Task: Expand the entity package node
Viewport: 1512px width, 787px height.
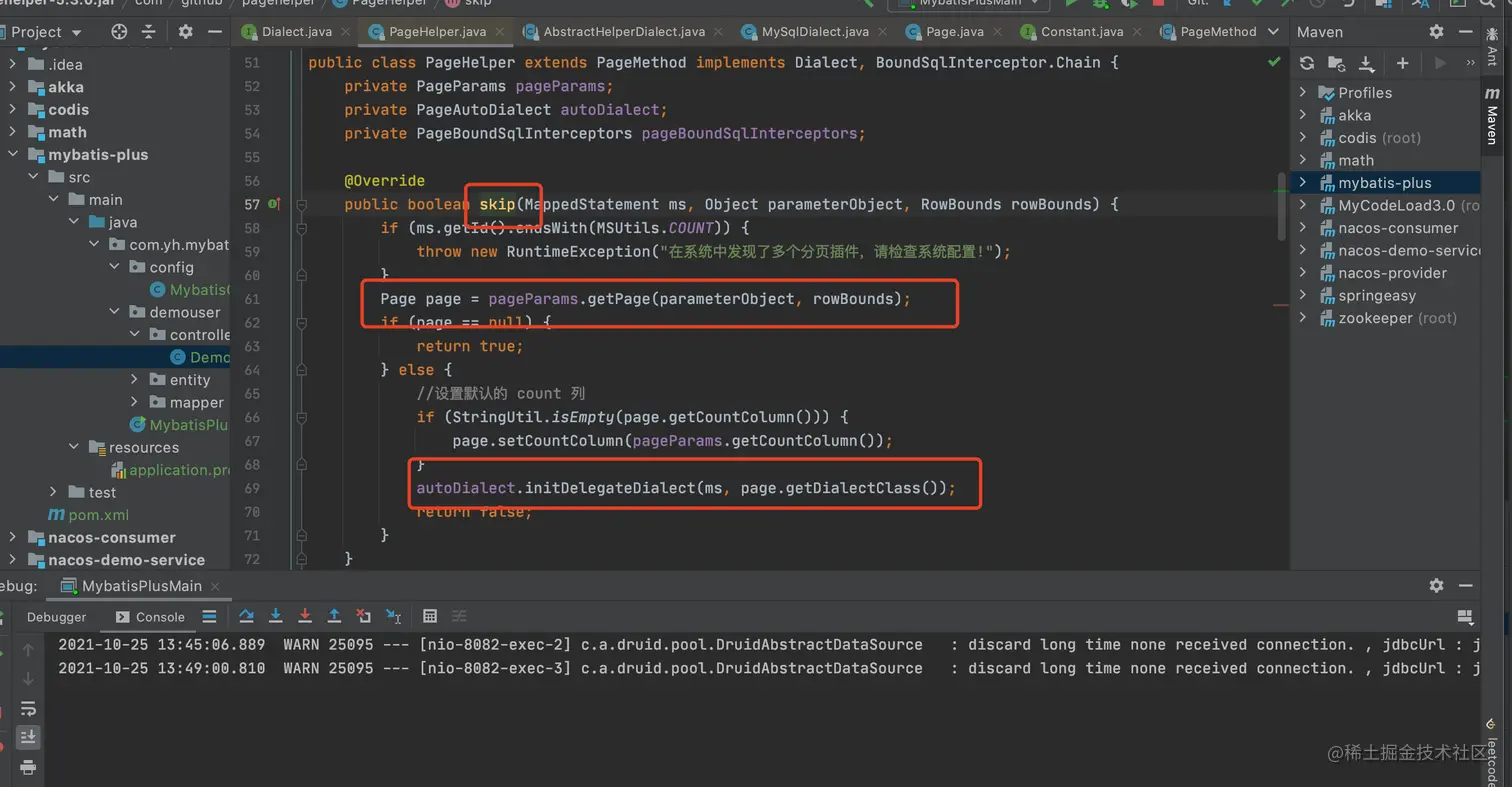Action: click(x=135, y=380)
